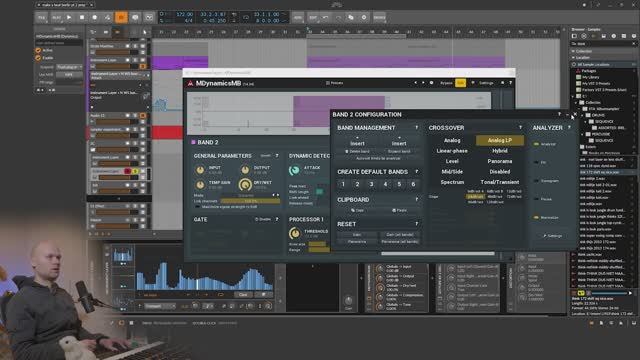
Task: Toggle the Sonogram switch in Analyzer panel
Action: pyautogui.click(x=536, y=181)
